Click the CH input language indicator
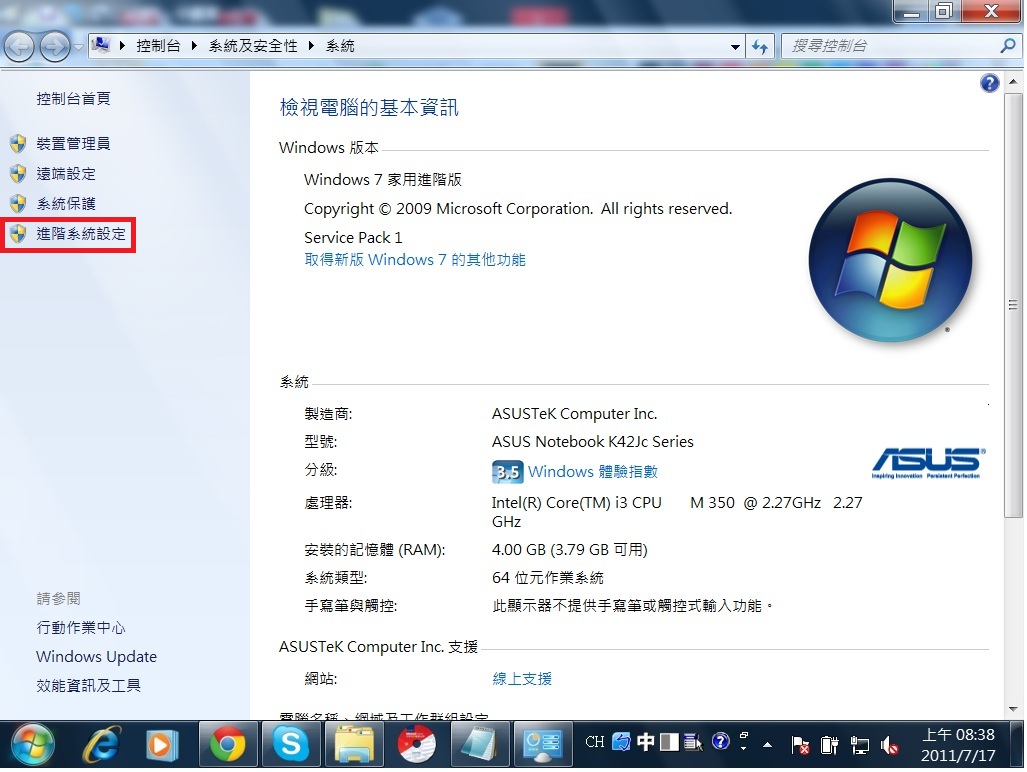The height and width of the screenshot is (772, 1027). [x=595, y=742]
